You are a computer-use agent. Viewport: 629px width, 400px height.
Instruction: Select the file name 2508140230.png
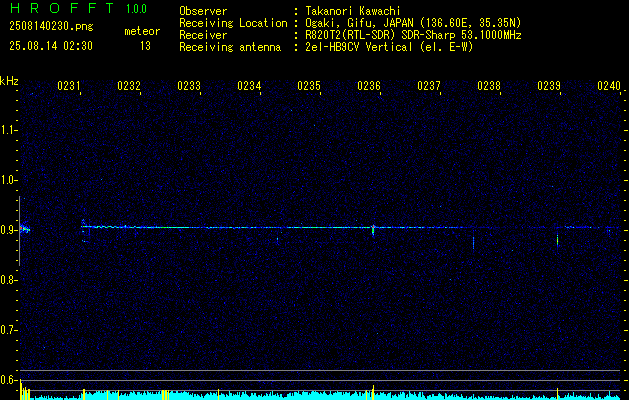51,26
